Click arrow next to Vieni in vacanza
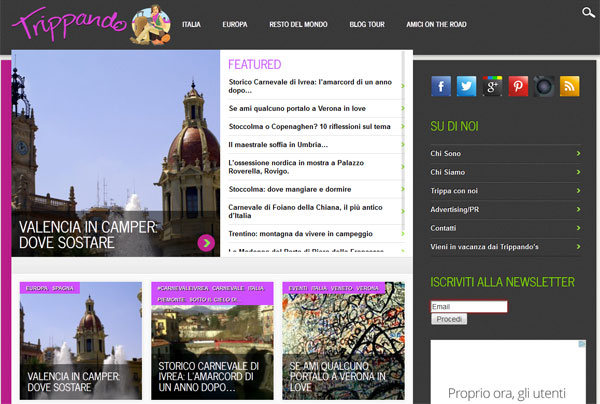This screenshot has width=600, height=404. pyautogui.click(x=578, y=247)
